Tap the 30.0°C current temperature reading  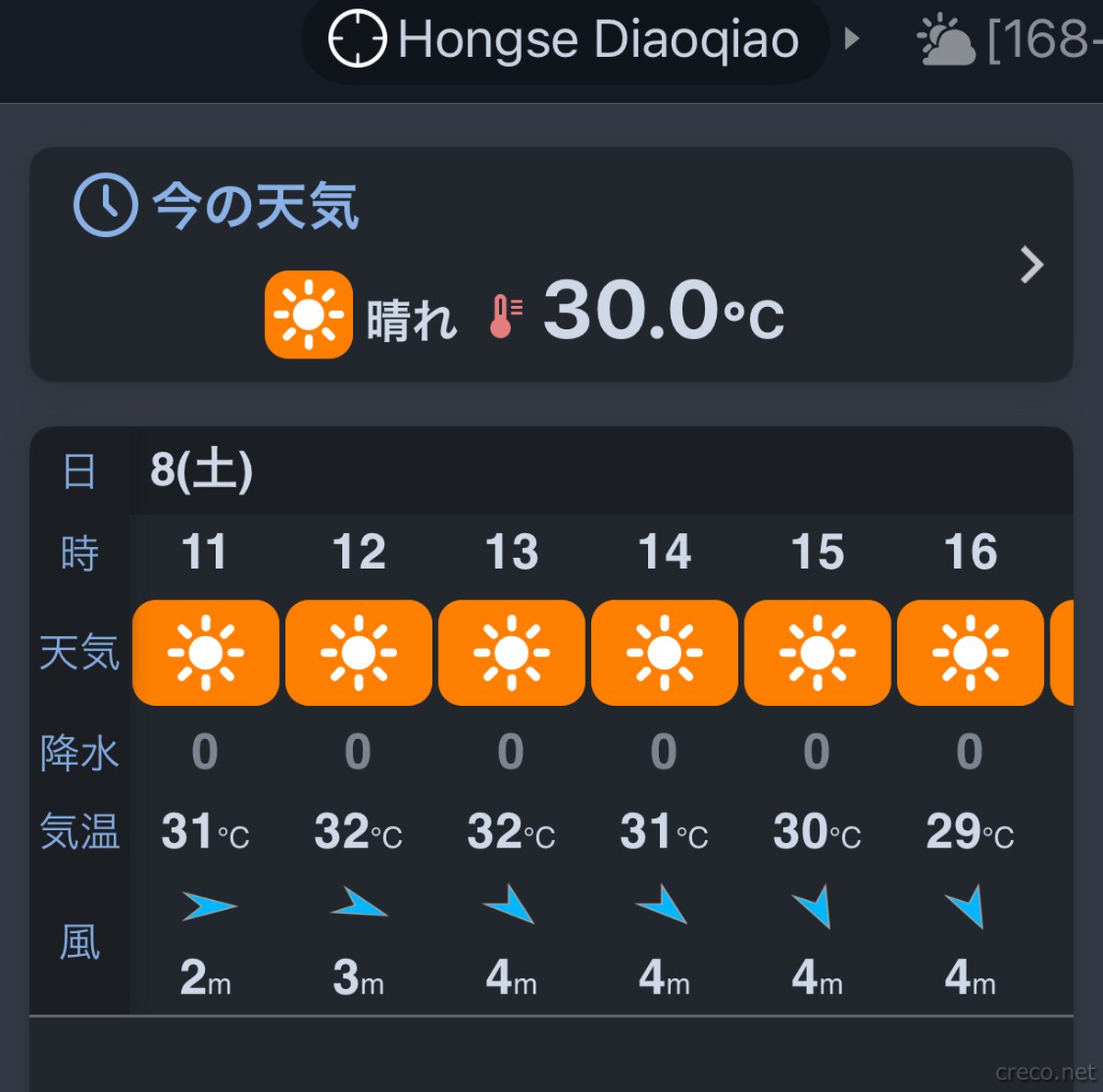pyautogui.click(x=662, y=313)
